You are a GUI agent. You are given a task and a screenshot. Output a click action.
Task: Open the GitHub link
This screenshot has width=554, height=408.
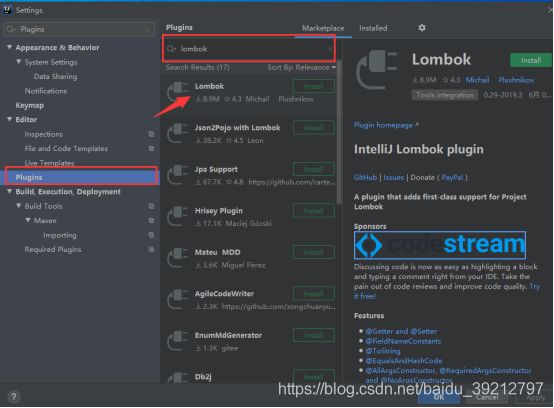click(365, 177)
